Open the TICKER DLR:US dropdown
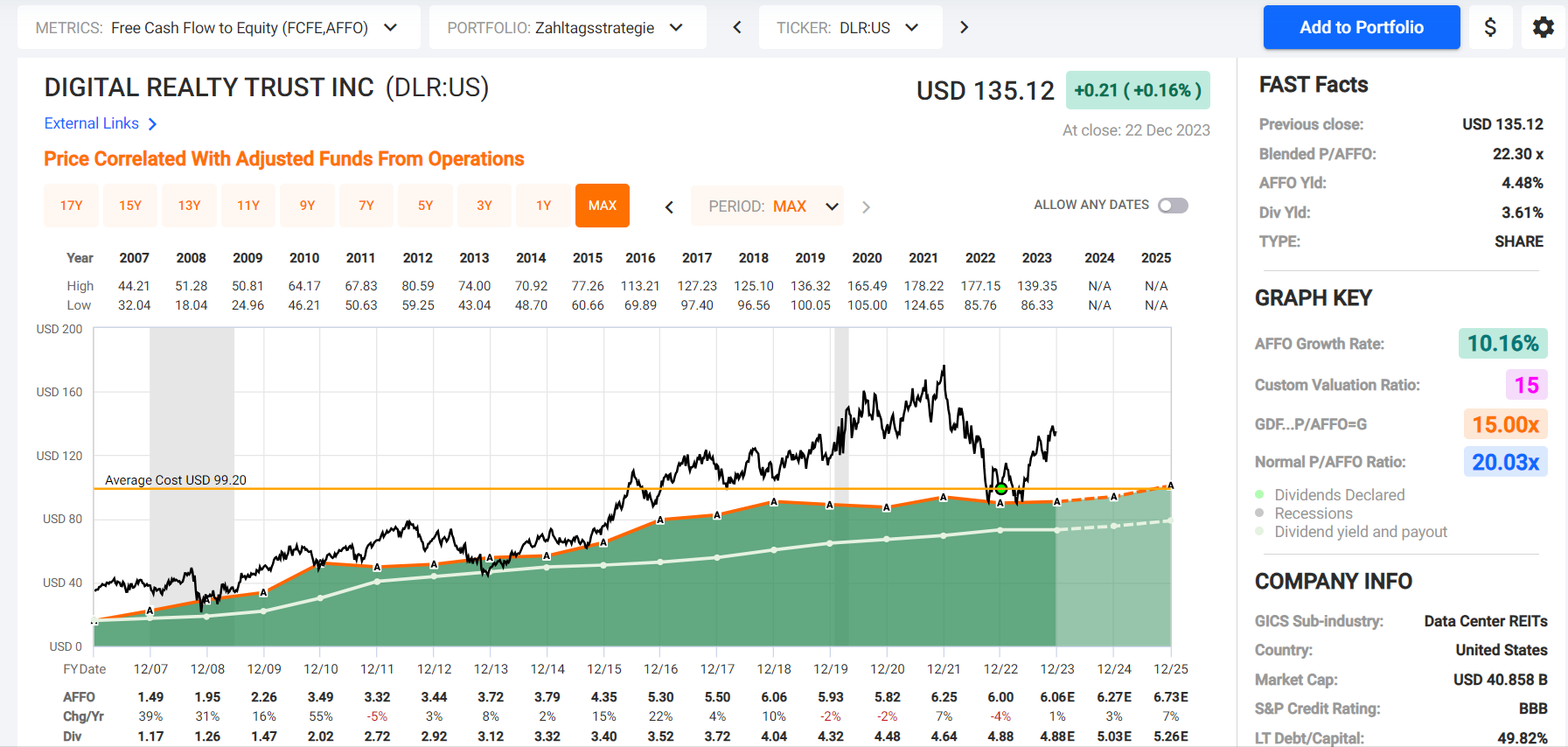Image resolution: width=1568 pixels, height=747 pixels. (x=851, y=27)
